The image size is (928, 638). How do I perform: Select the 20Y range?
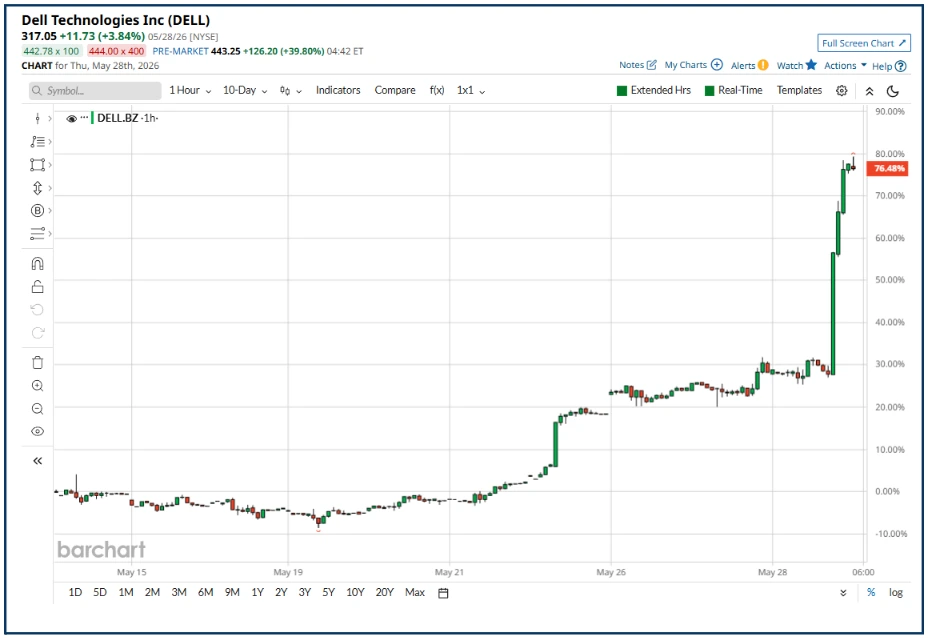point(385,592)
